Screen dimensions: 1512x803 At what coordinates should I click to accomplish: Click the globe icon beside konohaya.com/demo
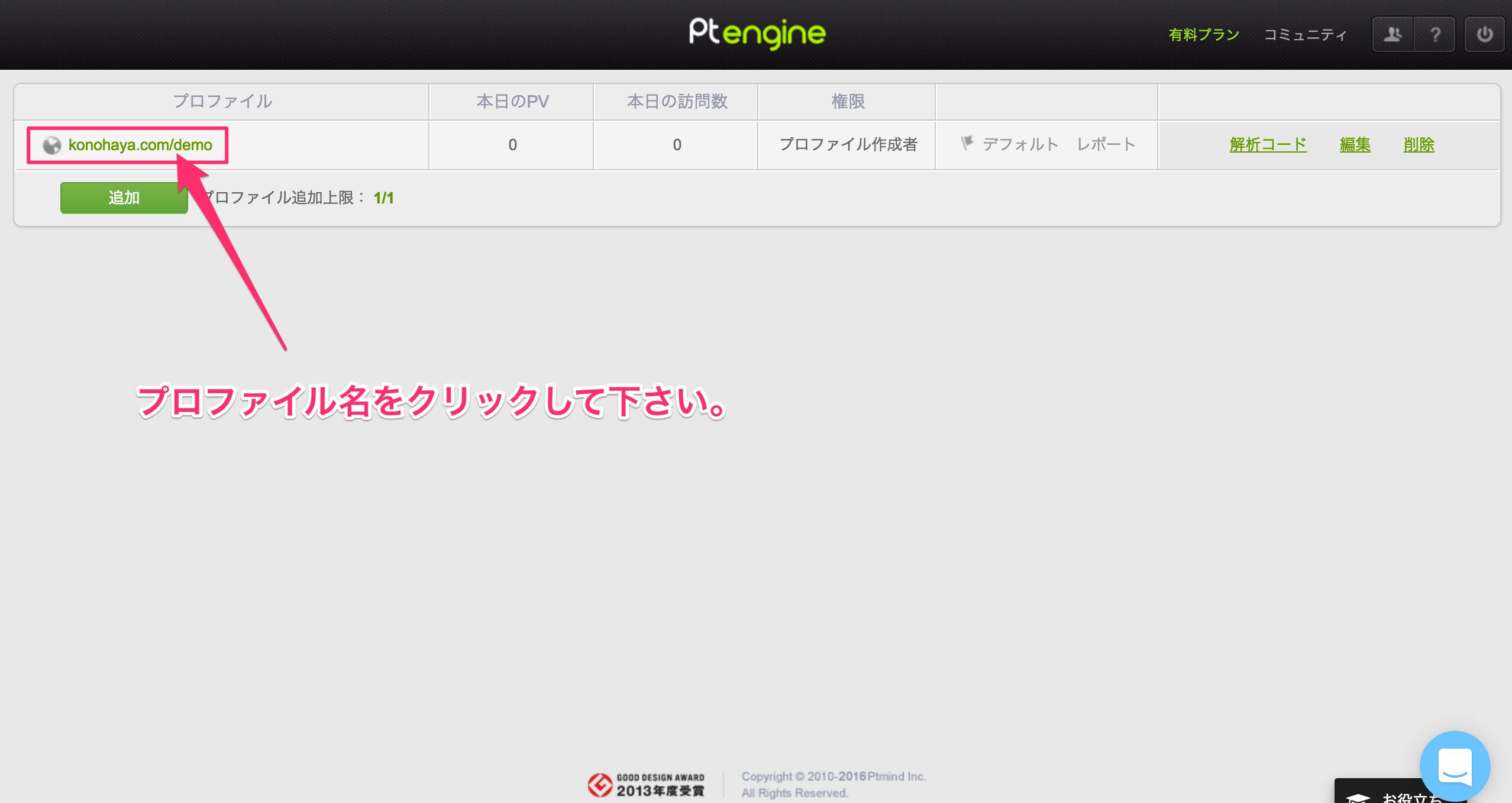click(x=51, y=145)
